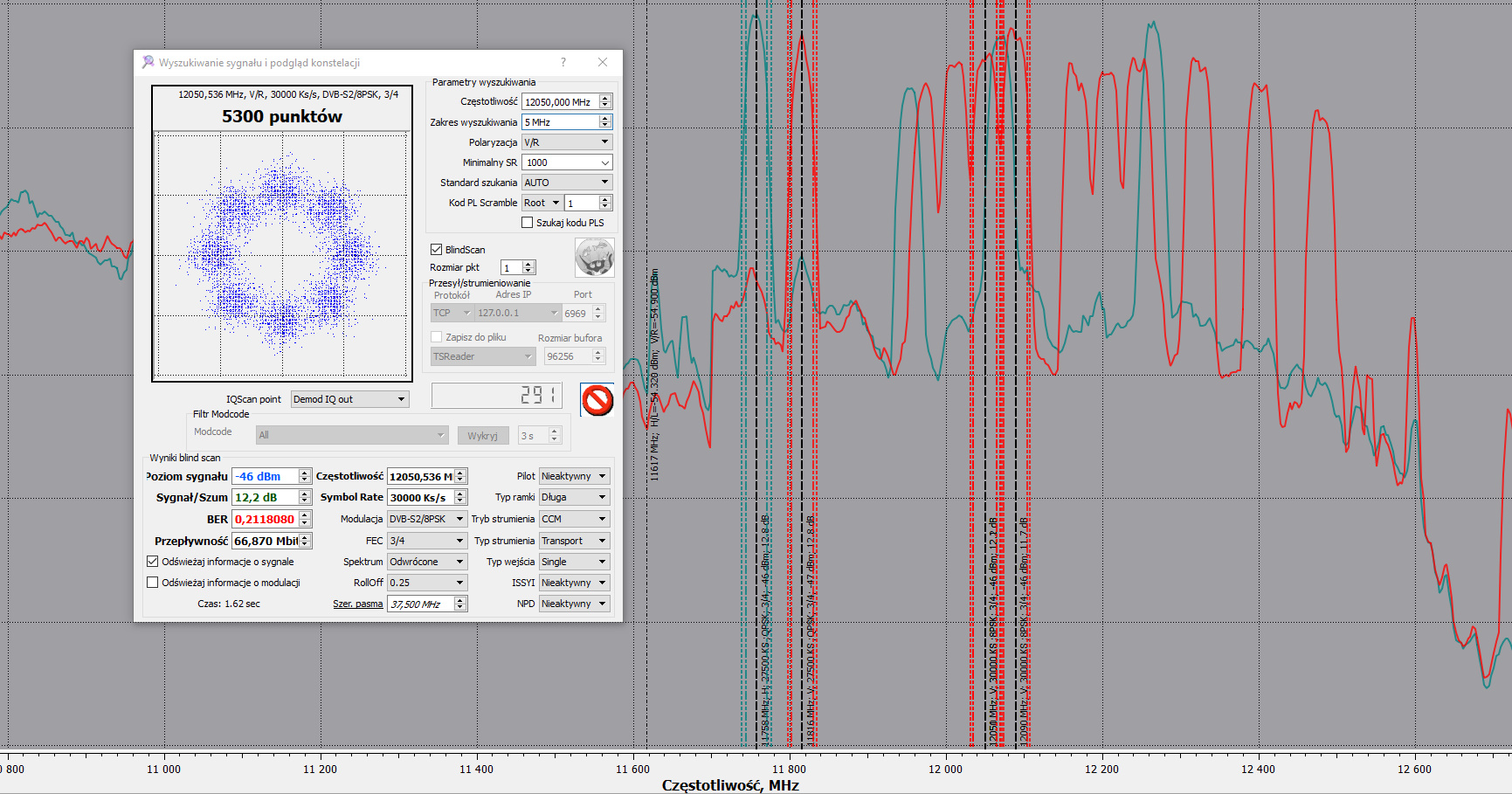The height and width of the screenshot is (794, 1512).
Task: Click the '5300 punktów' heading text
Action: (x=282, y=116)
